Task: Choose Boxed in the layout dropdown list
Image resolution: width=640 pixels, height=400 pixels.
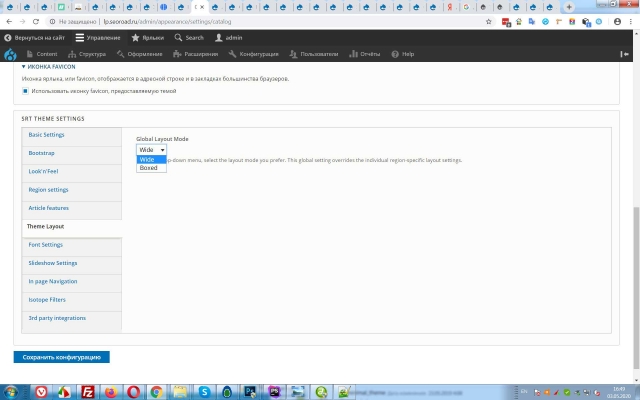Action: (x=148, y=168)
